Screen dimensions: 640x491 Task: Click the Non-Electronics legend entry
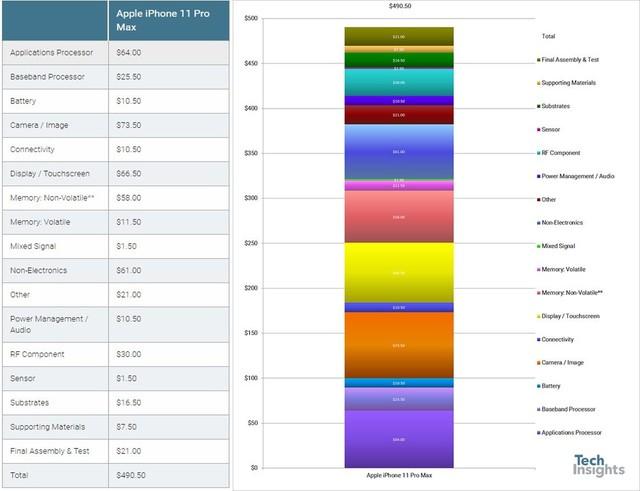(560, 223)
